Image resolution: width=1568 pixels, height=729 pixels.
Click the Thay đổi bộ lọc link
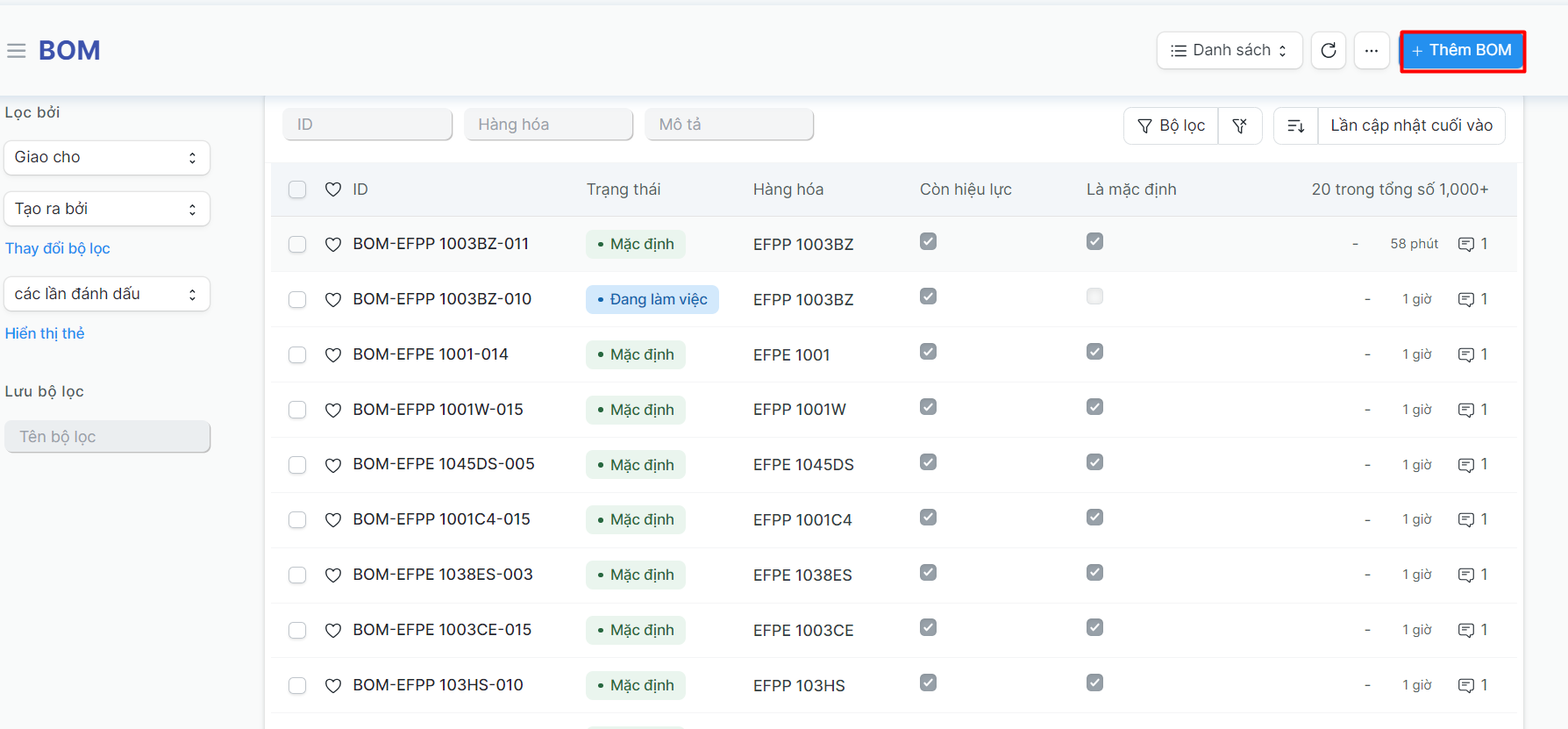click(x=58, y=248)
